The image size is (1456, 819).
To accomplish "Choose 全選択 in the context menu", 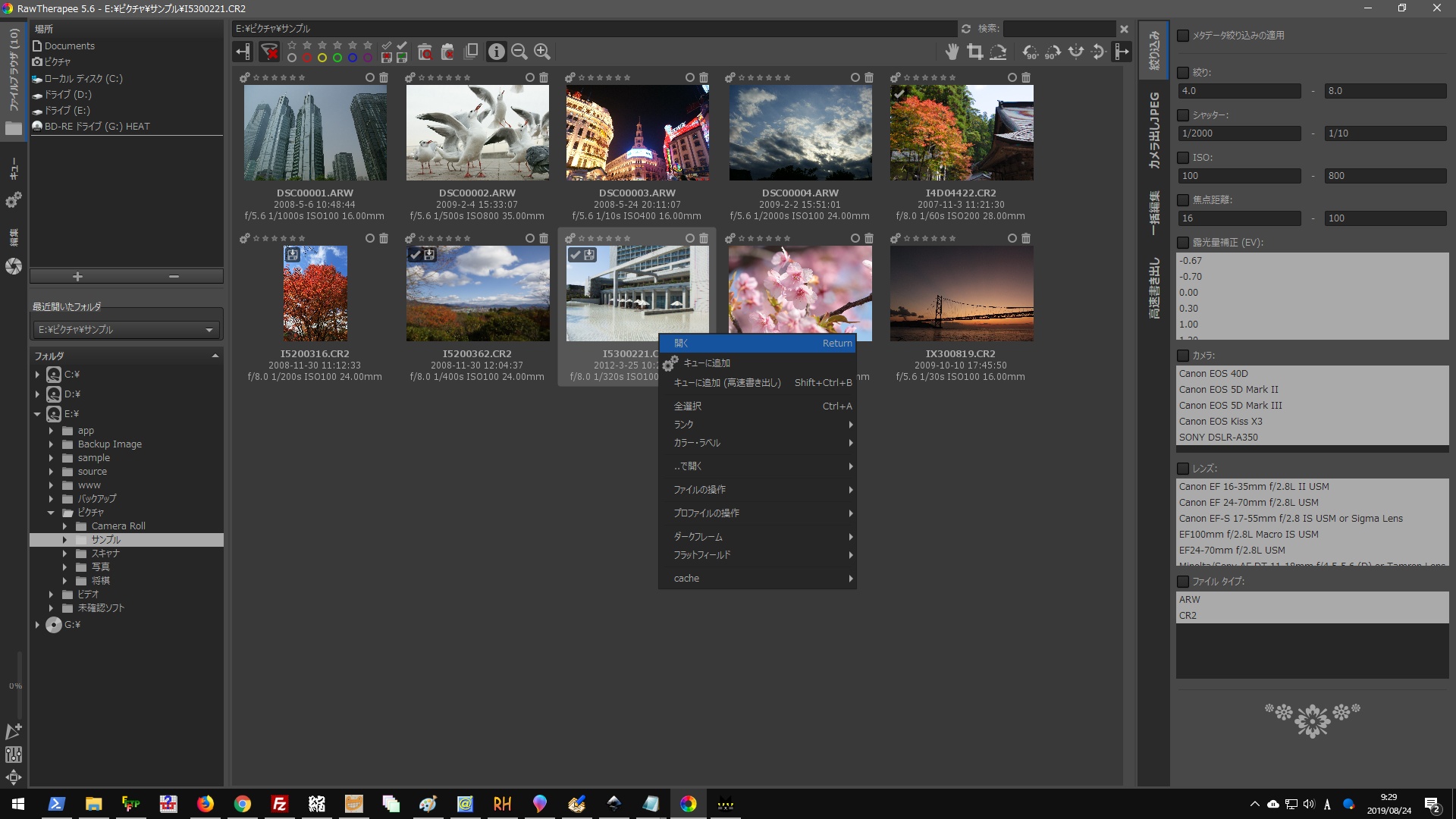I will pos(758,406).
